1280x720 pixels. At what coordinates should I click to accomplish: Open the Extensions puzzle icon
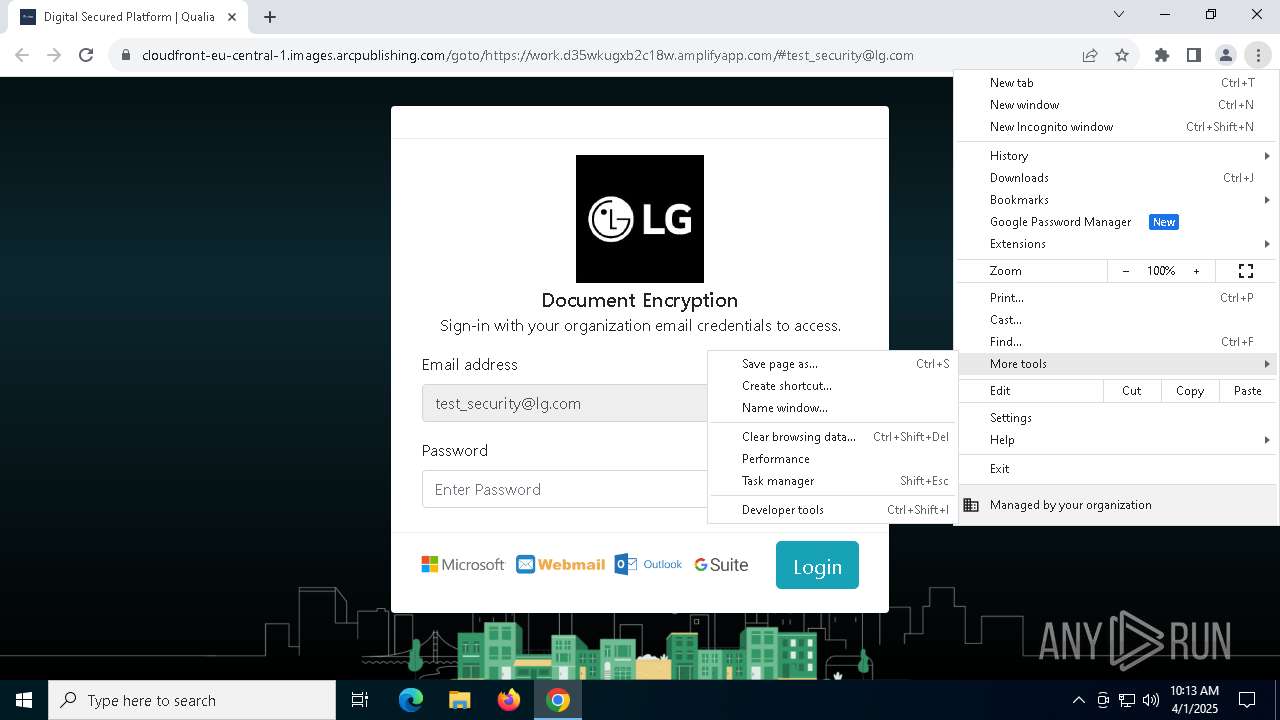coord(1162,55)
